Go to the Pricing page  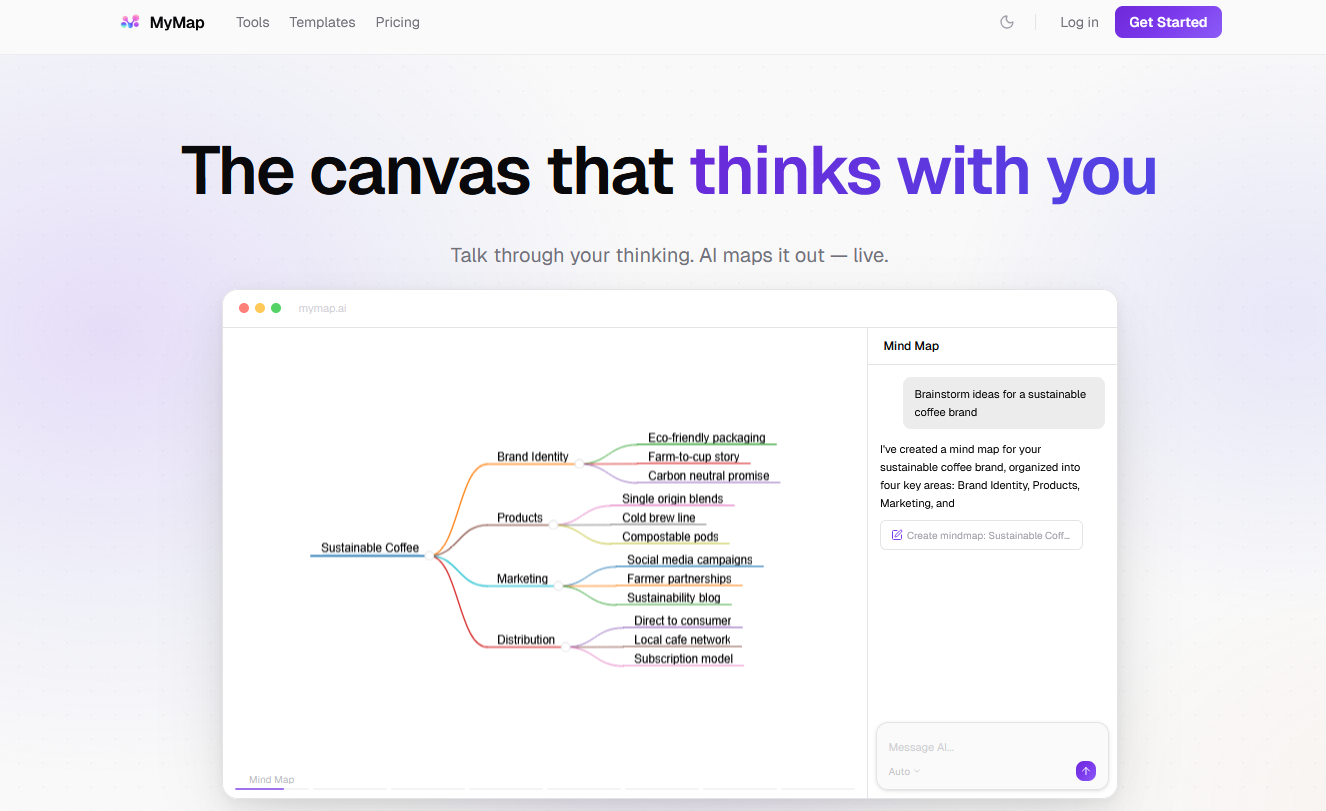[398, 22]
